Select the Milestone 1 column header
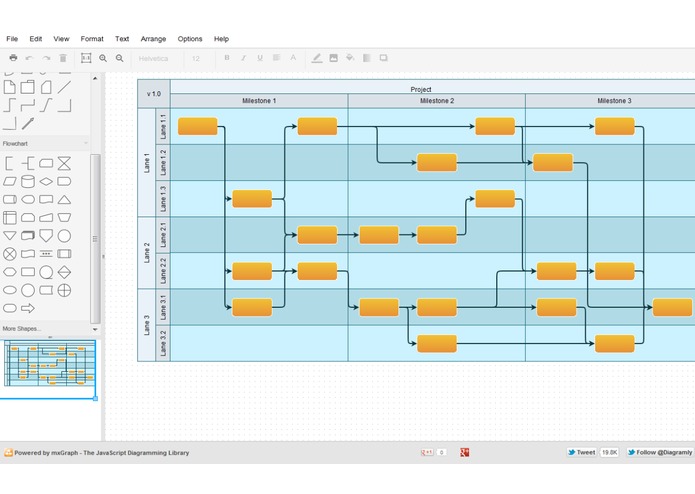The image size is (695, 494). coord(259,101)
